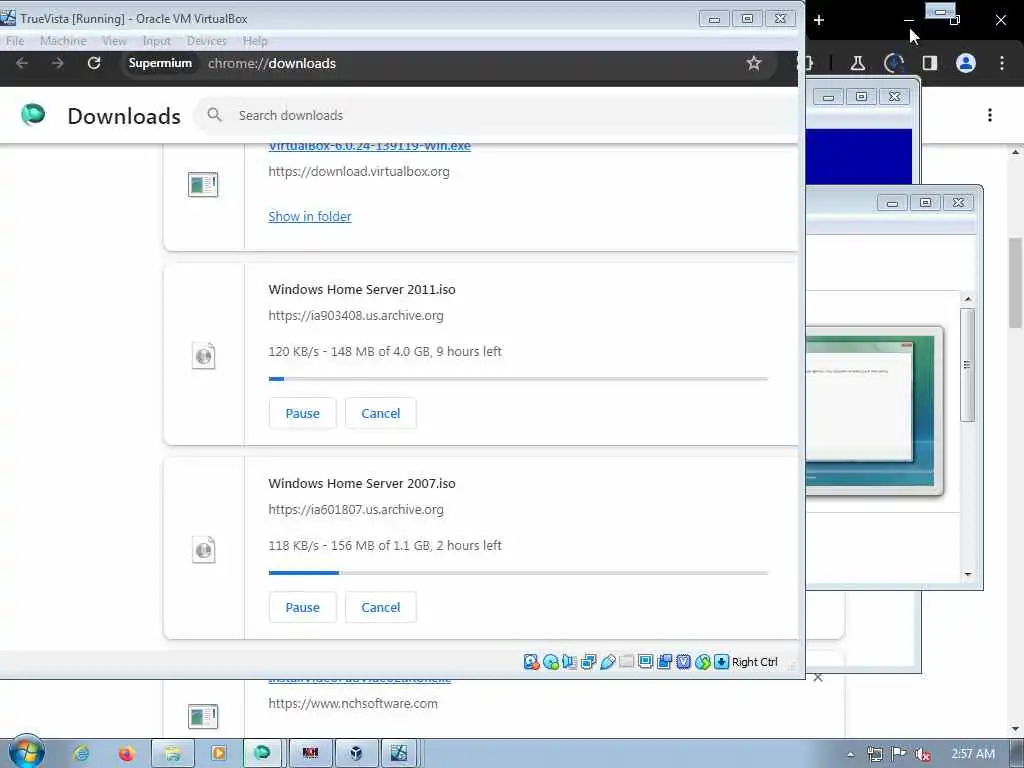
Task: Click the outer browser page vertical scrollbar
Action: pos(1016,282)
